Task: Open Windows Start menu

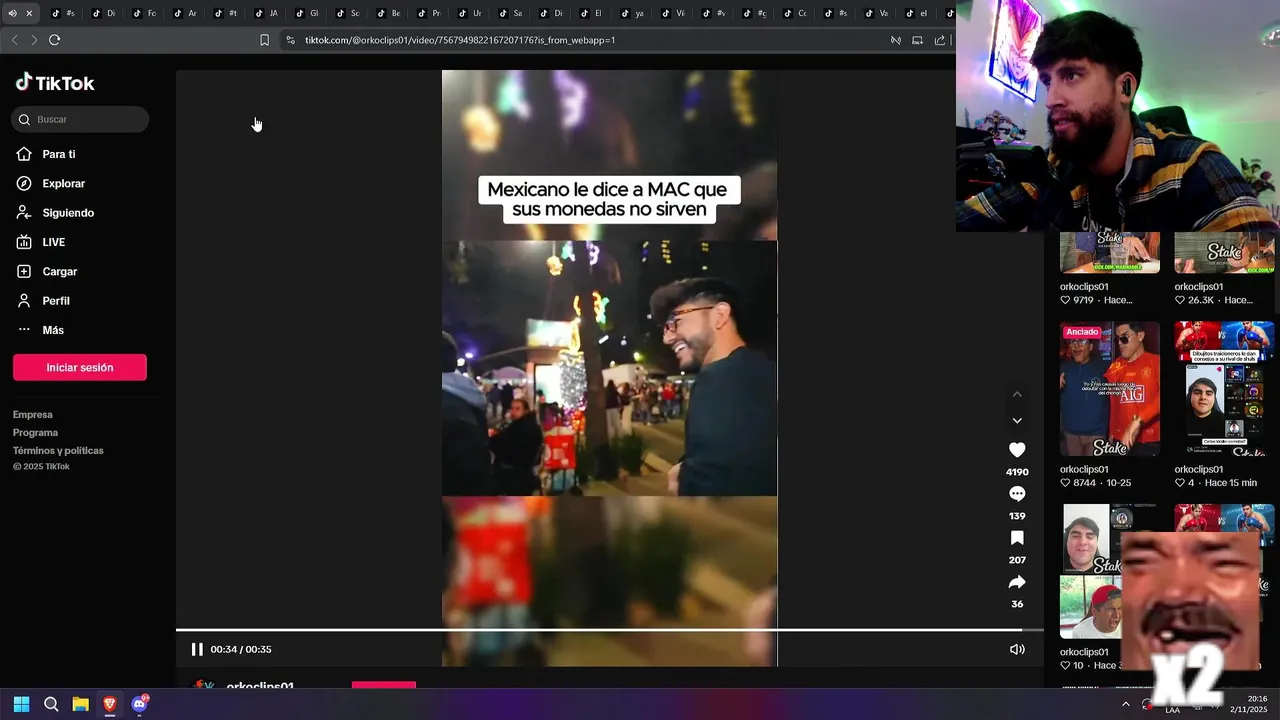Action: tap(21, 704)
